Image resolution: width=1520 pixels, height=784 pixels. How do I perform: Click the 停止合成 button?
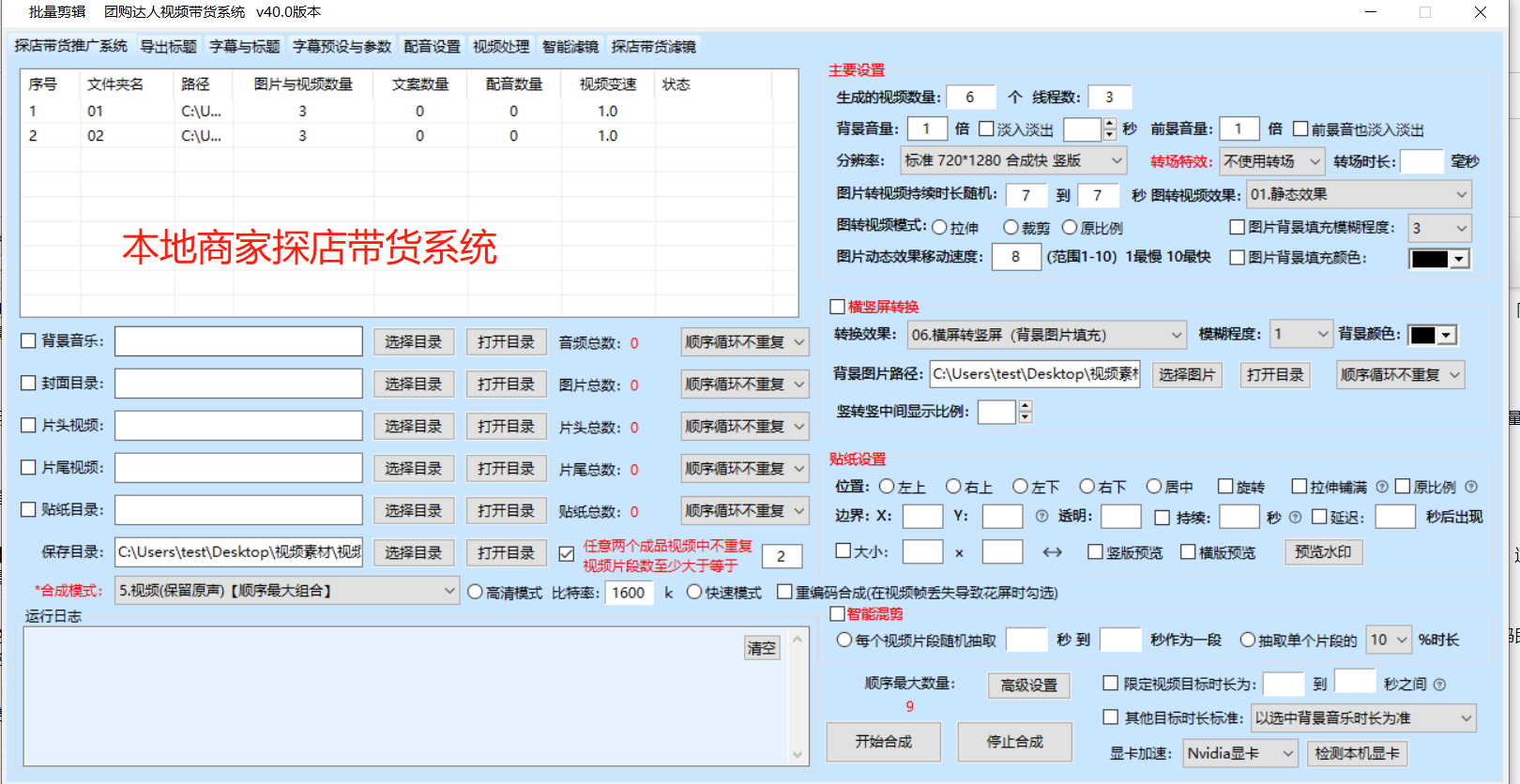(x=1014, y=742)
